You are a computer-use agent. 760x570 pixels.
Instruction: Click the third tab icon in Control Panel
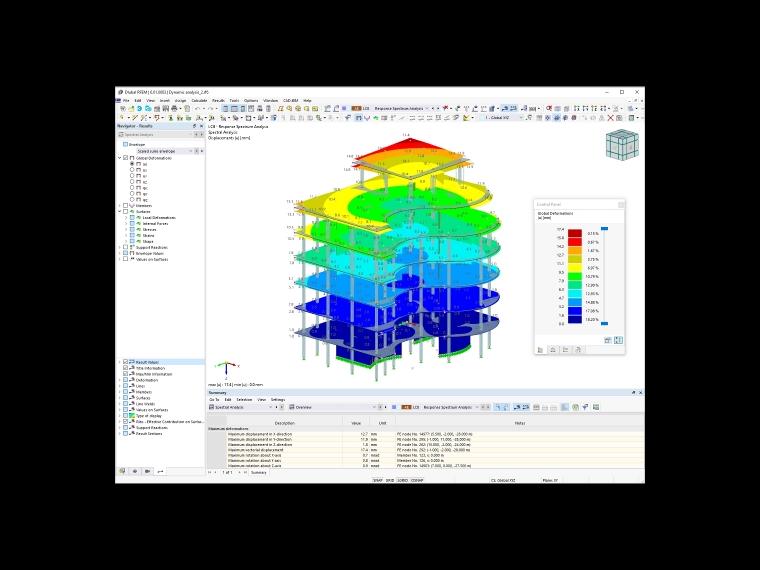click(x=565, y=349)
